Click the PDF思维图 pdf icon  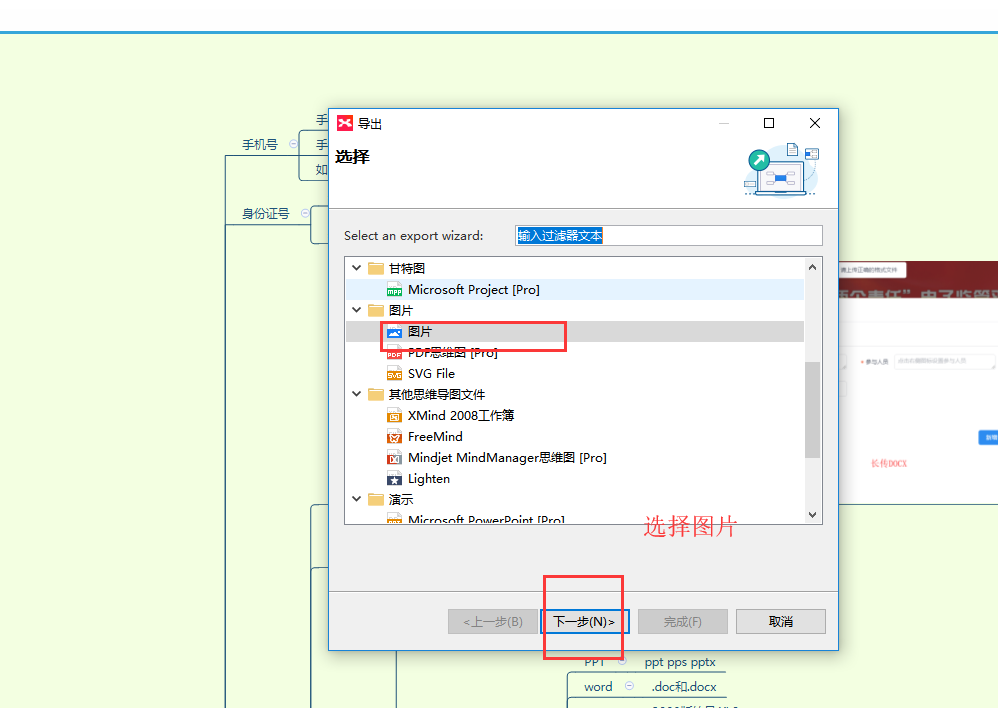pyautogui.click(x=395, y=353)
